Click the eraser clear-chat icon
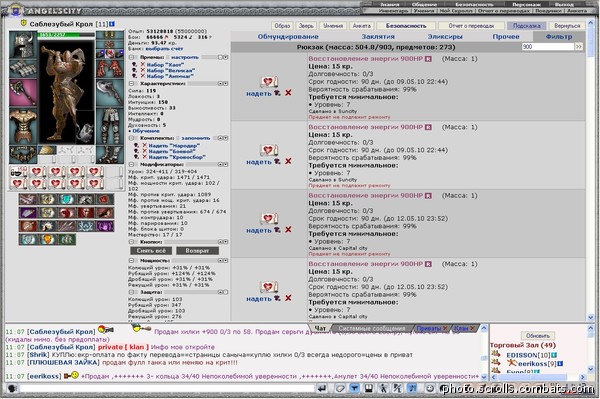 point(340,389)
